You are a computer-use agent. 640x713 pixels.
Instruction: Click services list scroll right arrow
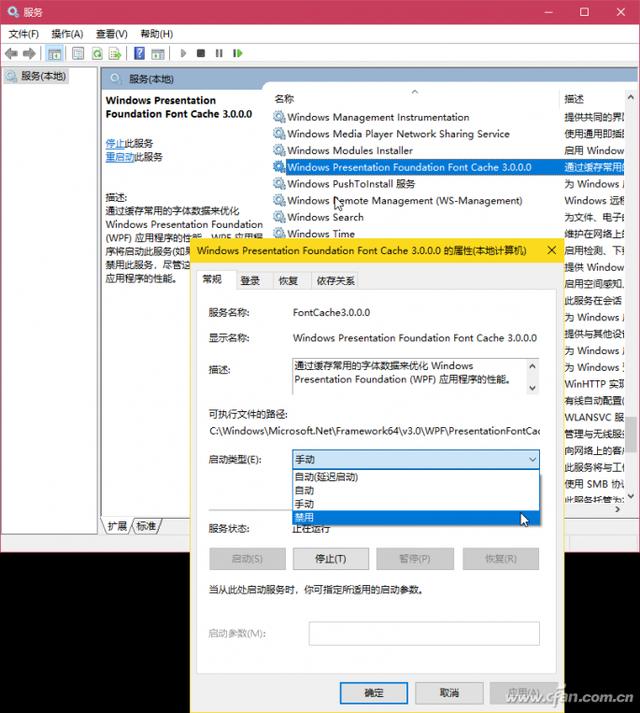click(x=617, y=509)
